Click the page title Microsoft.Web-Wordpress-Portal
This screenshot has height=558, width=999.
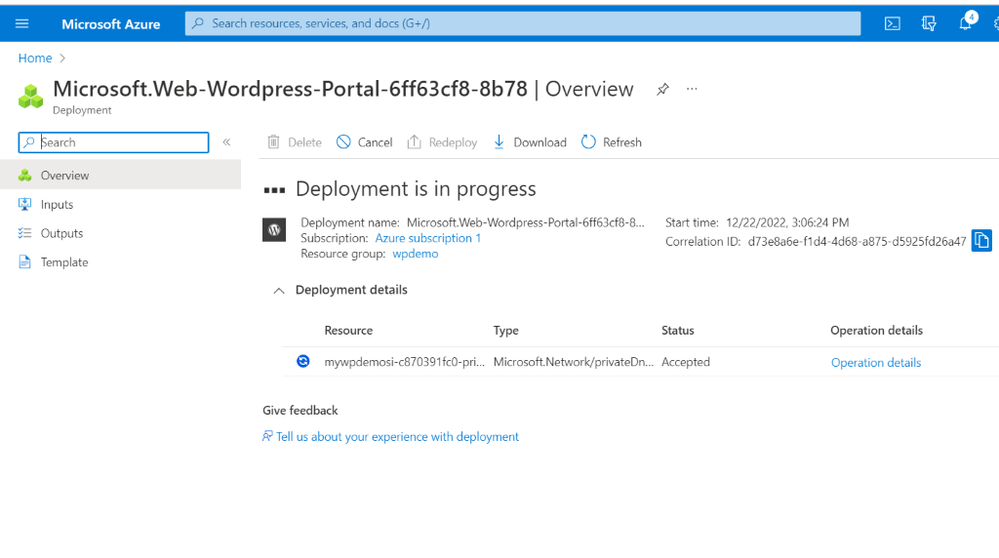(290, 89)
